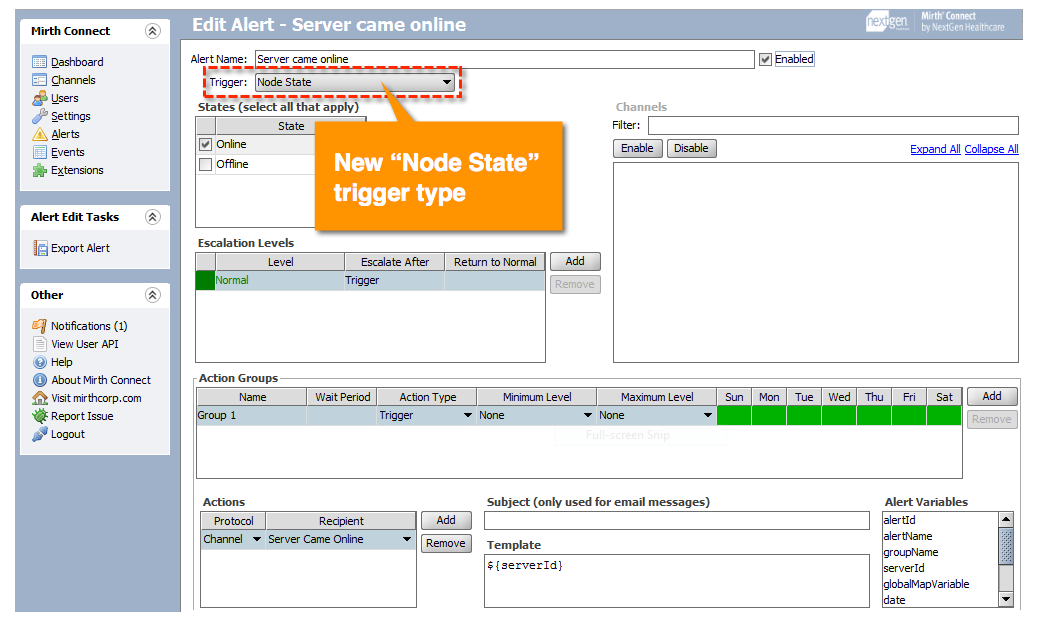
Task: Select the Normal escalation level row
Action: 370,280
